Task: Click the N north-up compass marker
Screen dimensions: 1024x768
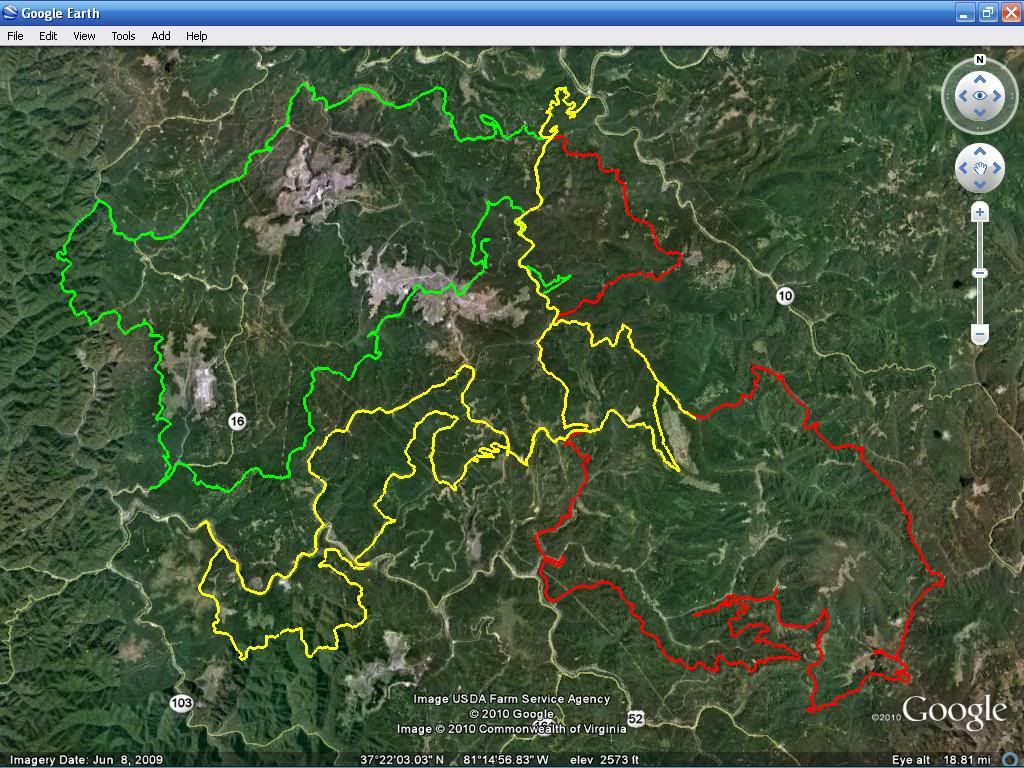Action: pos(980,59)
